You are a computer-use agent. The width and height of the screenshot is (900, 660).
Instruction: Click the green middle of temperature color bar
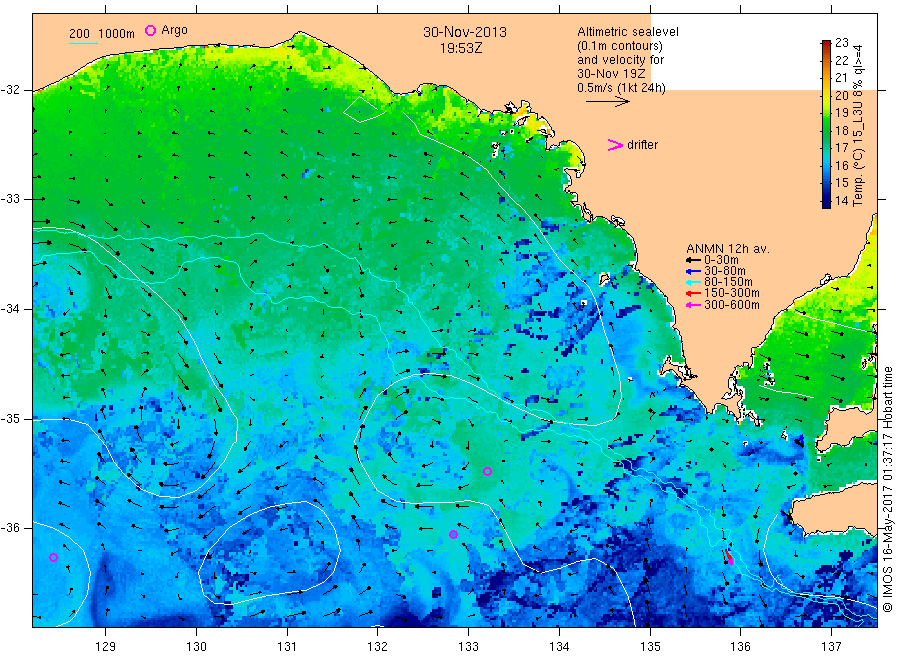(x=826, y=127)
